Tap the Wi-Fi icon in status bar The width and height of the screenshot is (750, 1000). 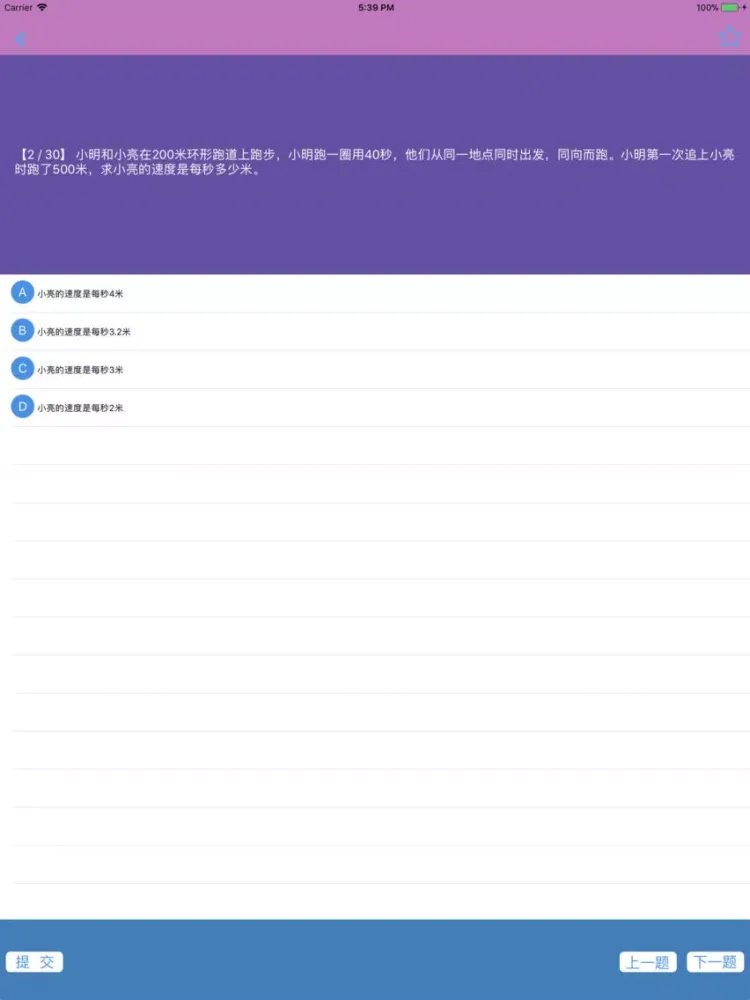point(42,7)
